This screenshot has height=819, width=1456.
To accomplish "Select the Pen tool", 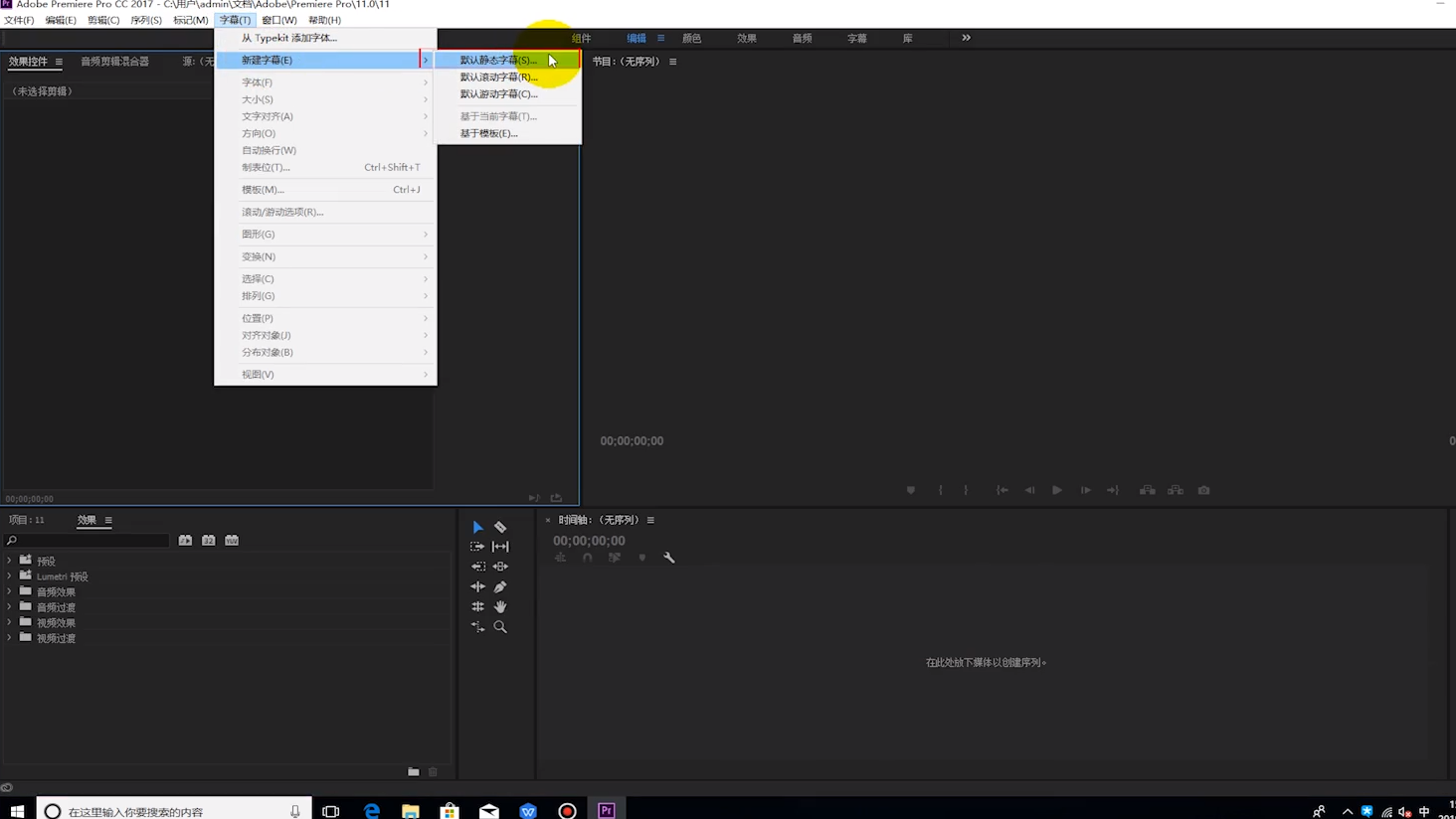I will pyautogui.click(x=500, y=586).
